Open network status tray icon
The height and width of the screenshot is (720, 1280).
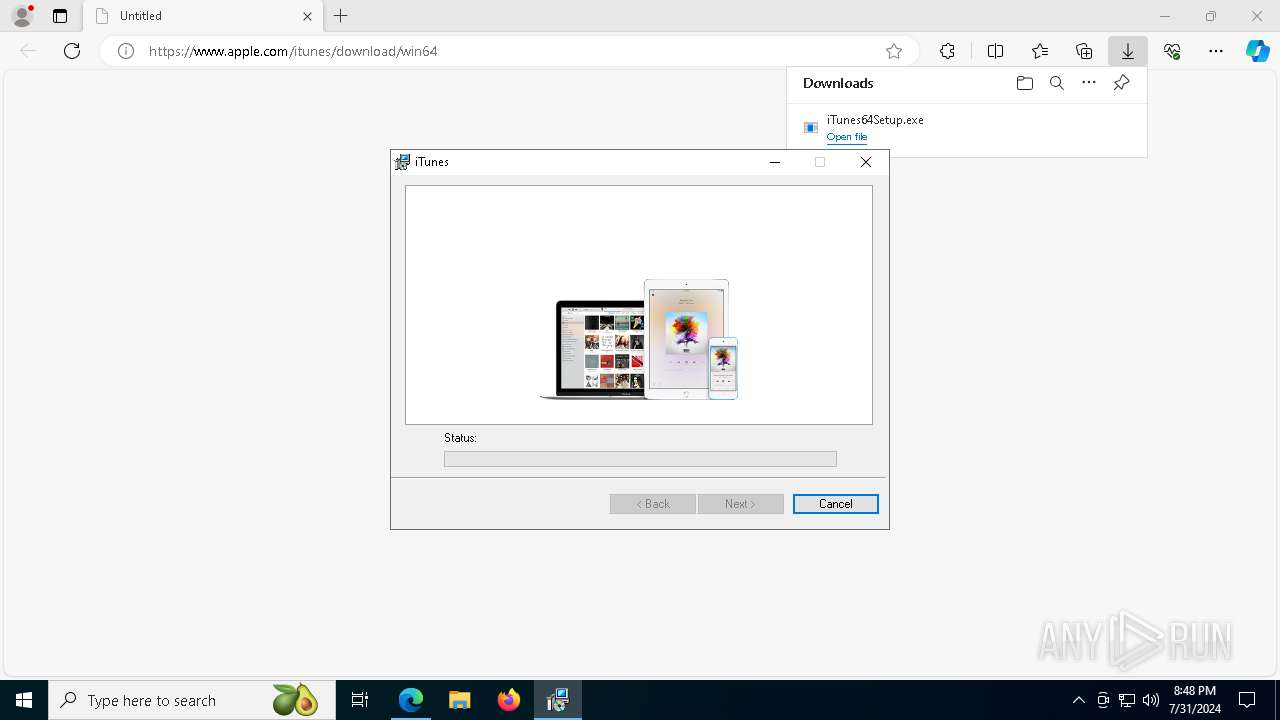click(1127, 700)
